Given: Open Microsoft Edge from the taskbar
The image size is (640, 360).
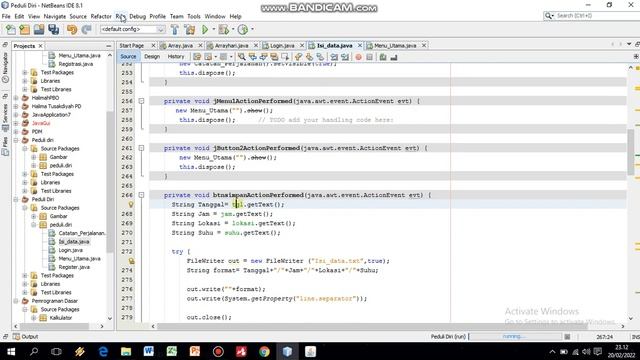Looking at the screenshot, I should pos(103,351).
